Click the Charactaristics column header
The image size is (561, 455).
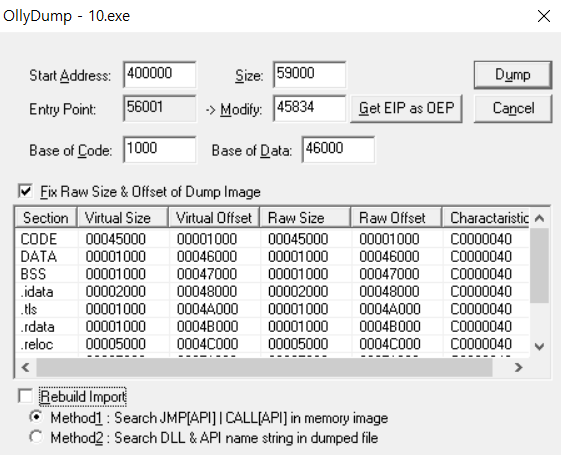tap(486, 217)
